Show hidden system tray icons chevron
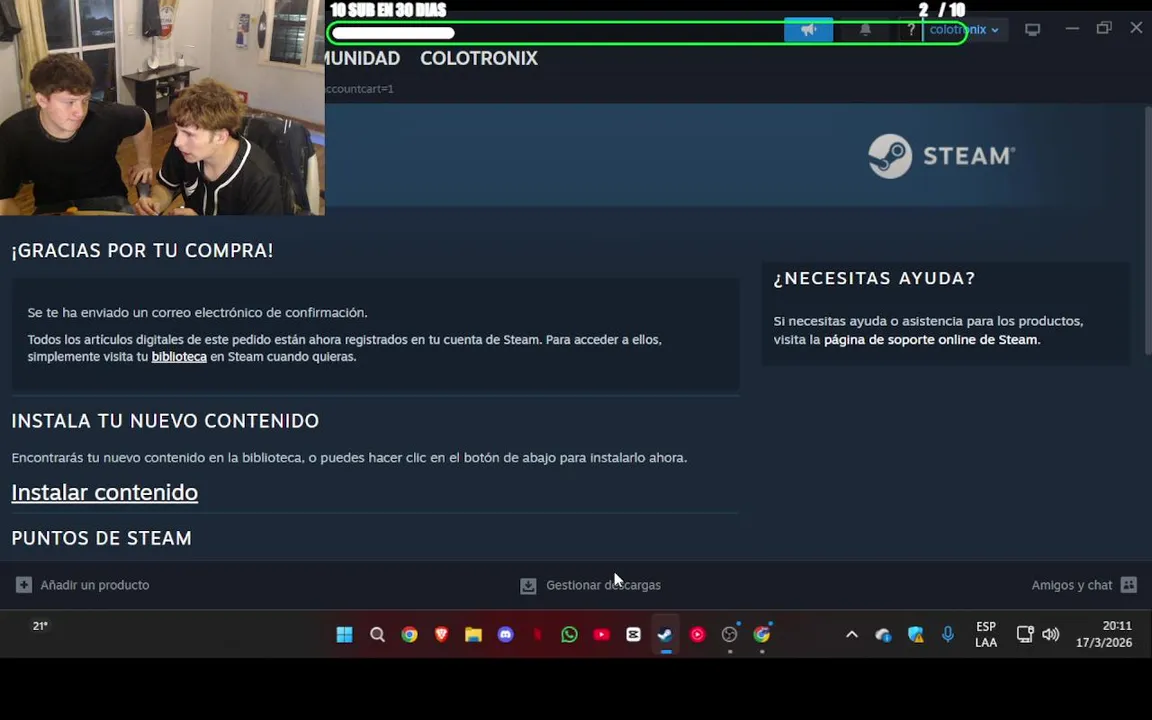The height and width of the screenshot is (720, 1152). 852,635
